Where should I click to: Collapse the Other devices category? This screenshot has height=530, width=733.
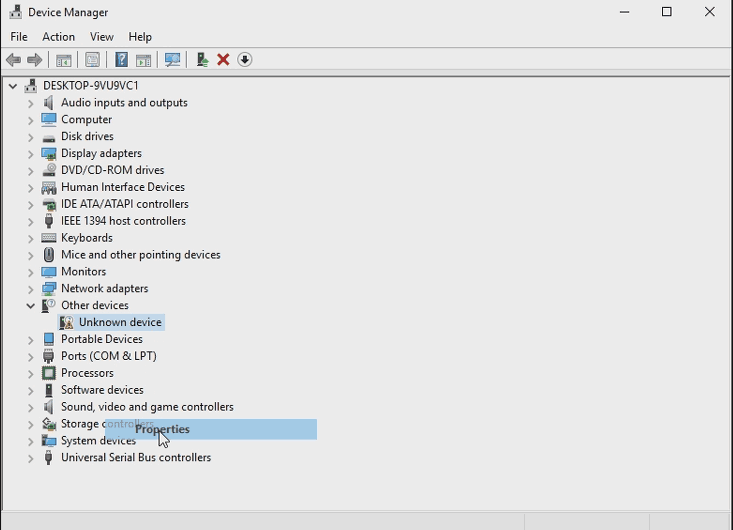[x=30, y=306]
